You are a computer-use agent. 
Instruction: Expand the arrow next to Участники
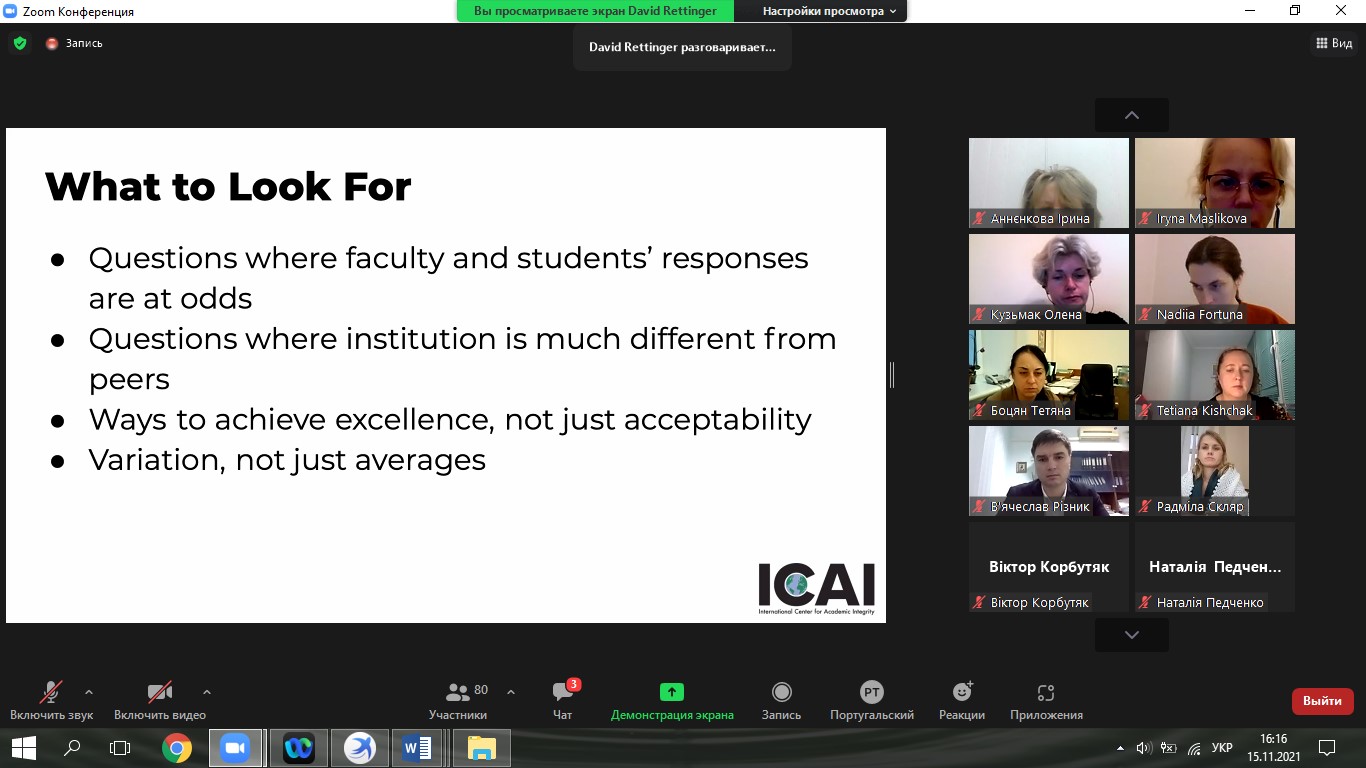click(511, 691)
